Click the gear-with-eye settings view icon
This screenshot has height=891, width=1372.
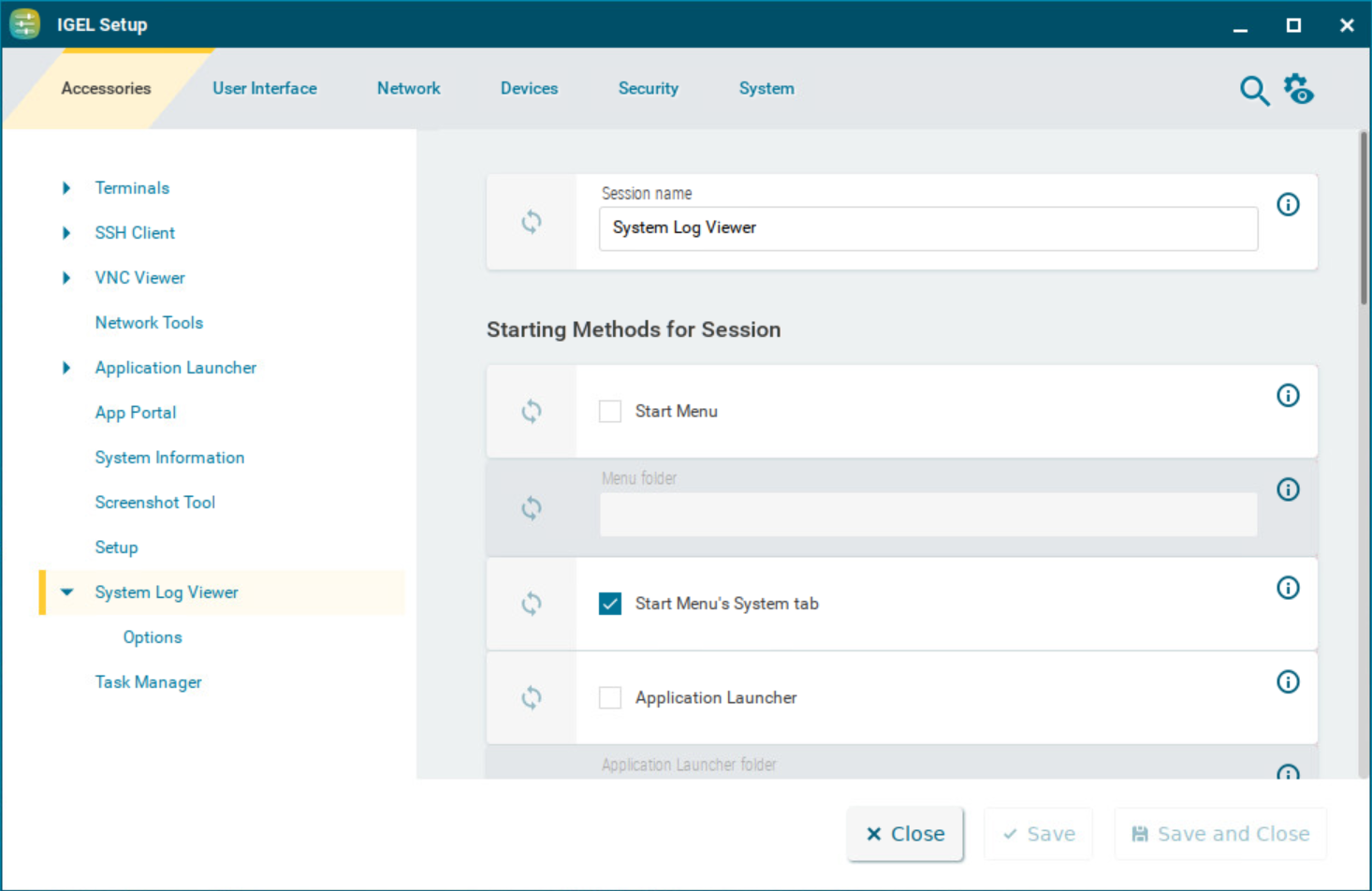point(1298,90)
